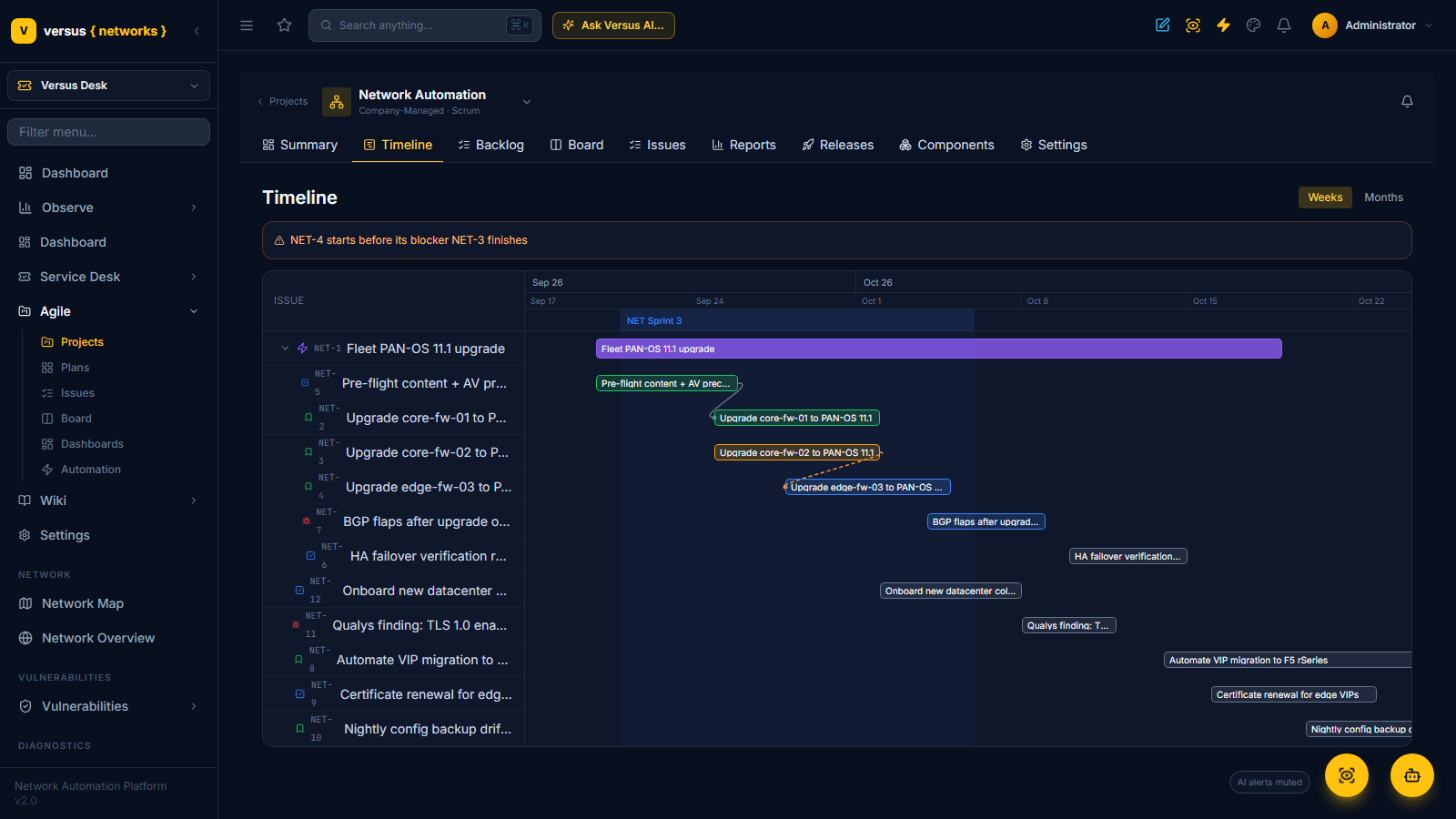Screen dimensions: 1456x819
Task: Click the favorite star icon
Action: 285,25
